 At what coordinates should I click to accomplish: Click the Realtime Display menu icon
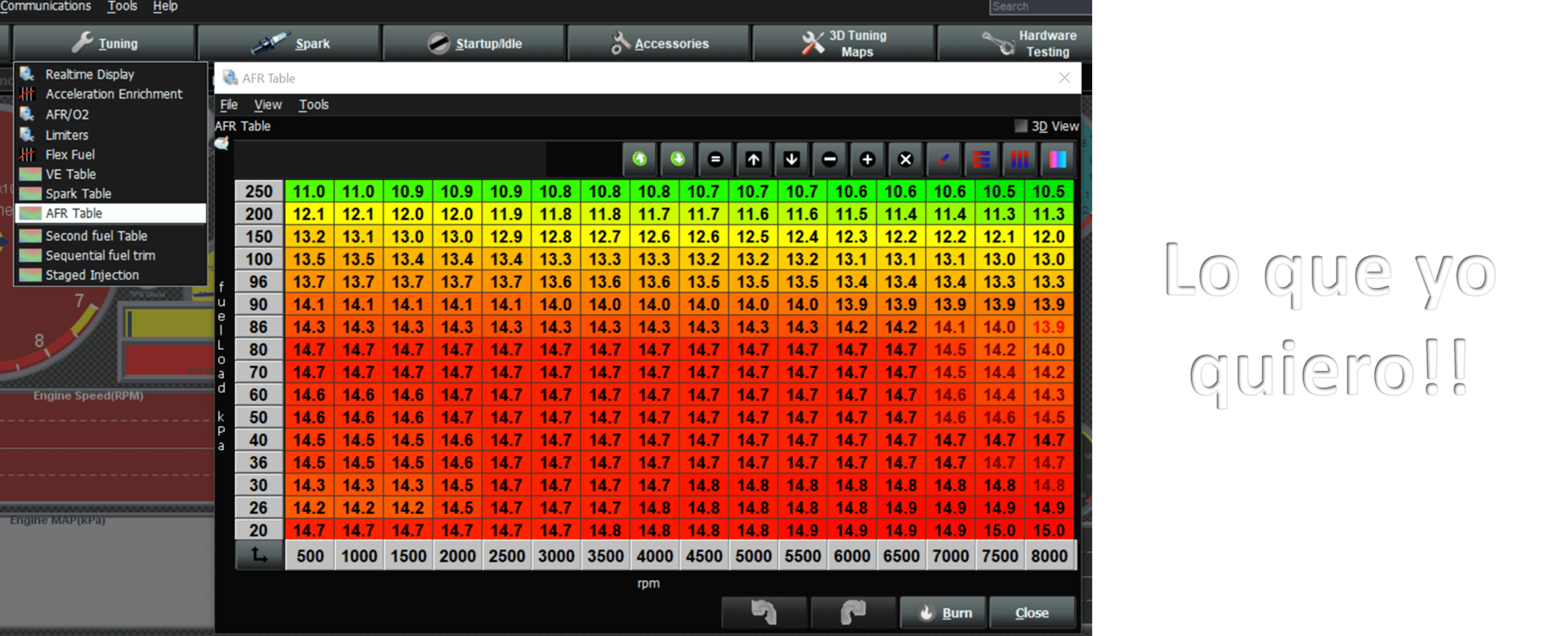tap(27, 74)
